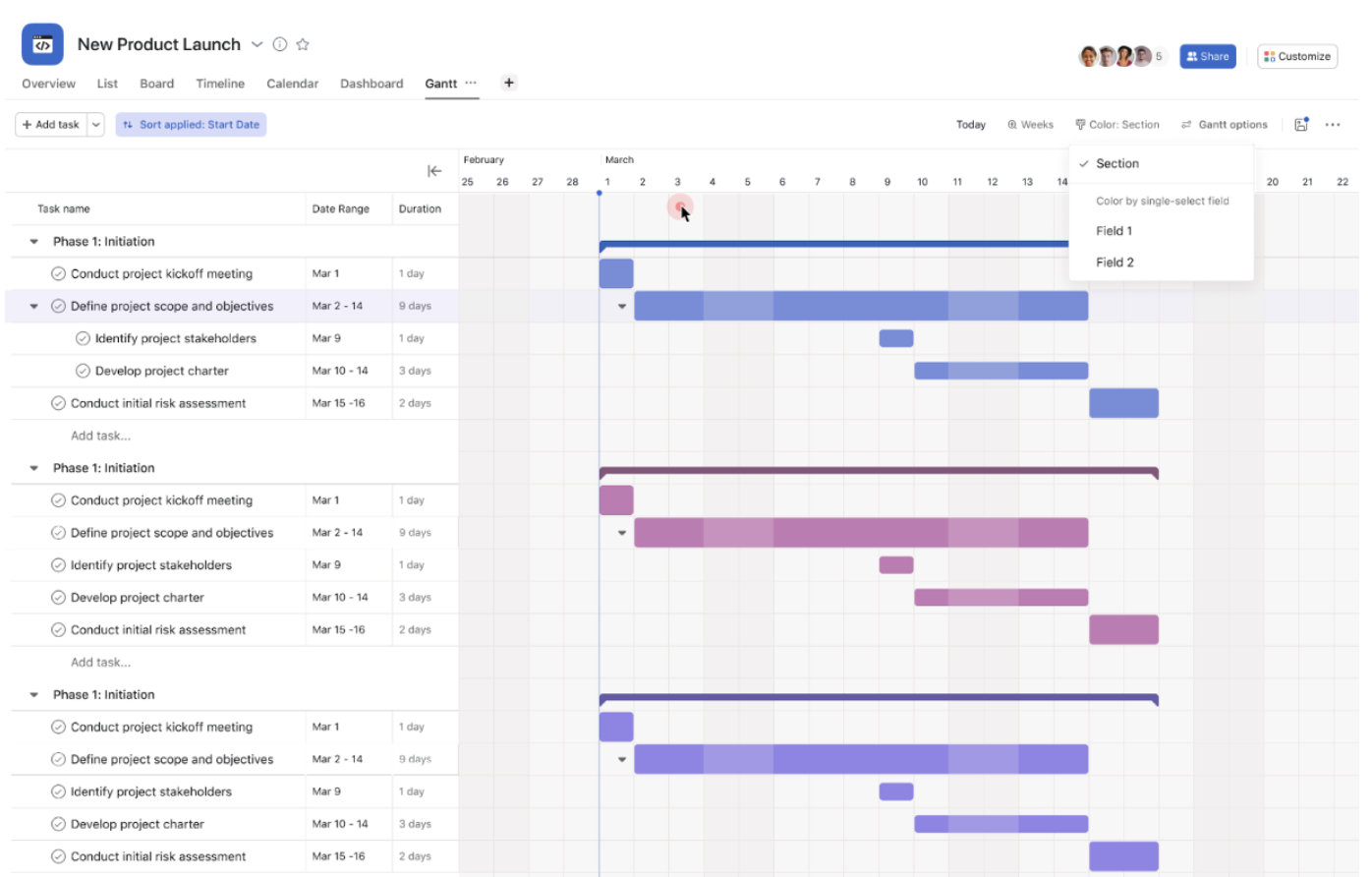Select the Weeks zoom level icon
The height and width of the screenshot is (877, 1372).
point(1012,124)
